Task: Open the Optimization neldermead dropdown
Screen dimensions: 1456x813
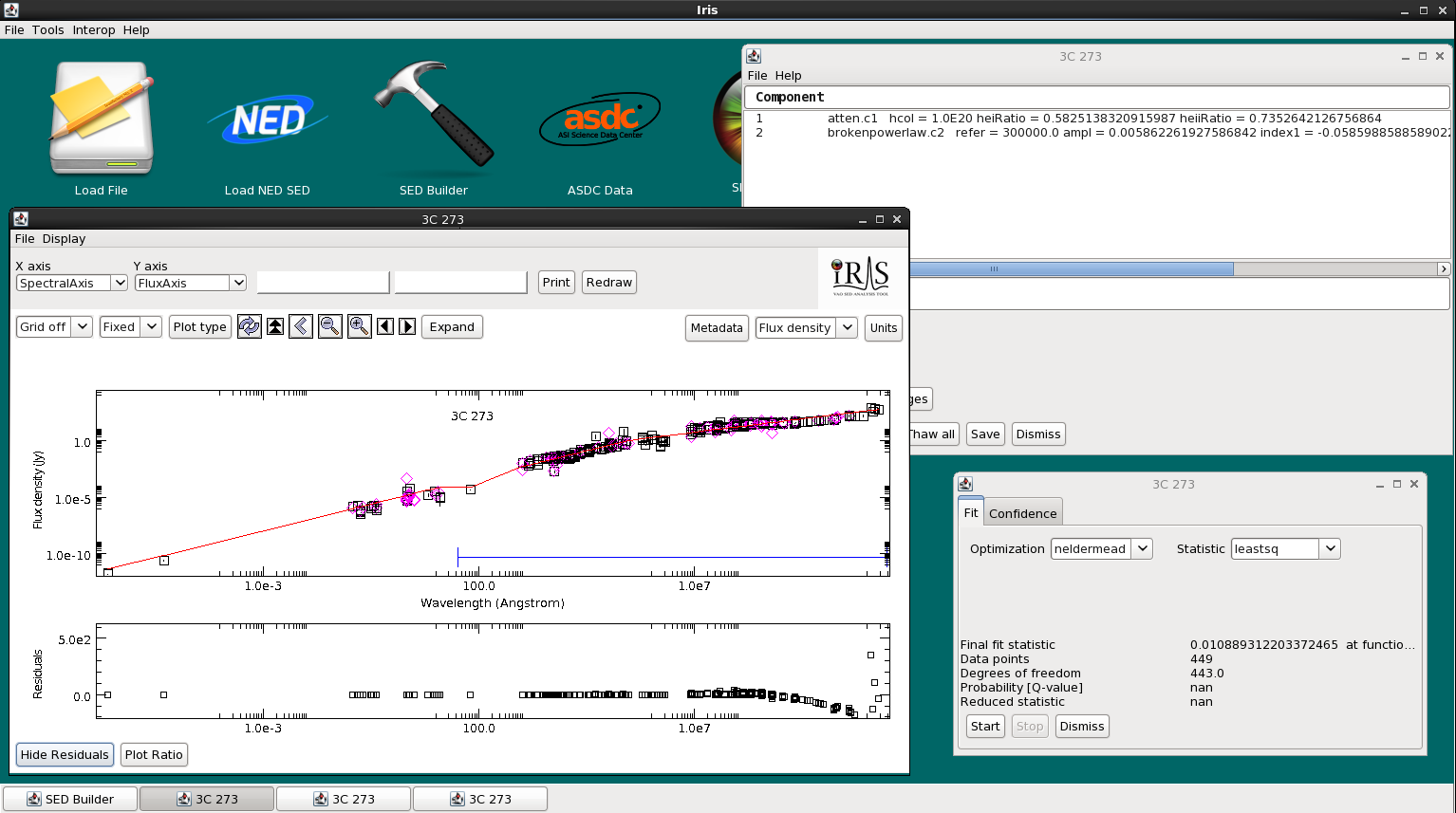Action: [x=1101, y=549]
